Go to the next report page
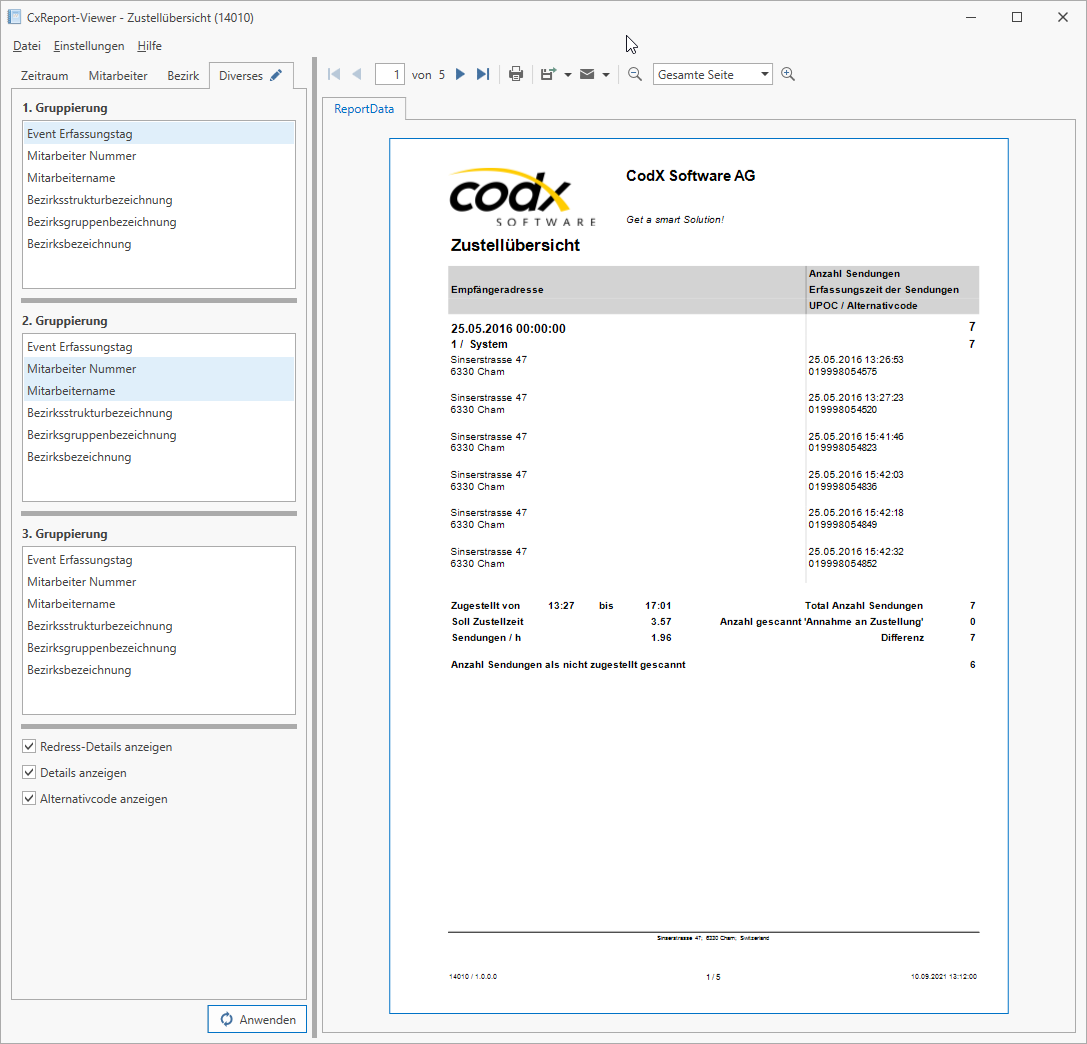 pyautogui.click(x=460, y=74)
